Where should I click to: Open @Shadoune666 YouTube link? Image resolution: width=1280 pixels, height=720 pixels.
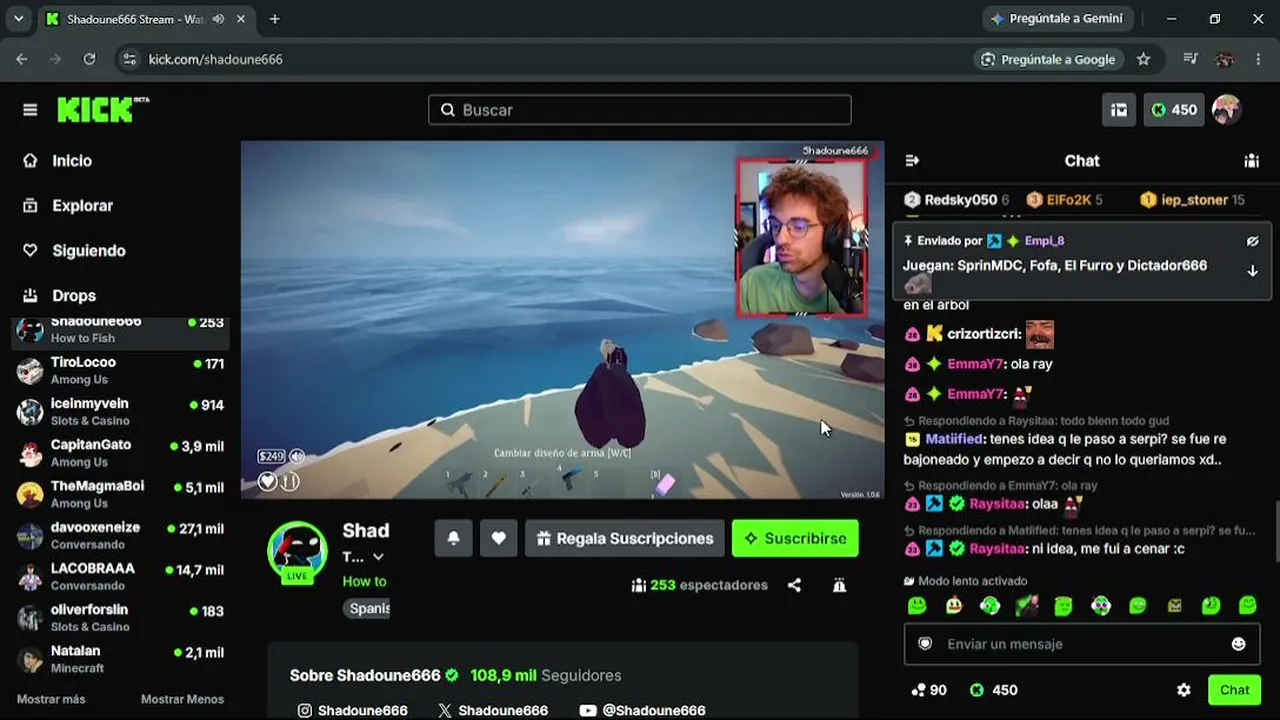point(642,710)
